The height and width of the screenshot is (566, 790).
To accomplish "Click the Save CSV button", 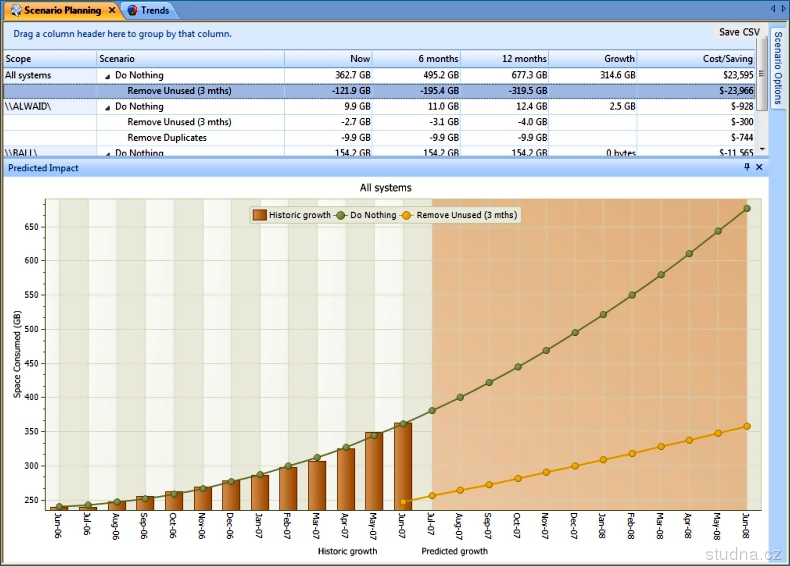I will (x=739, y=33).
